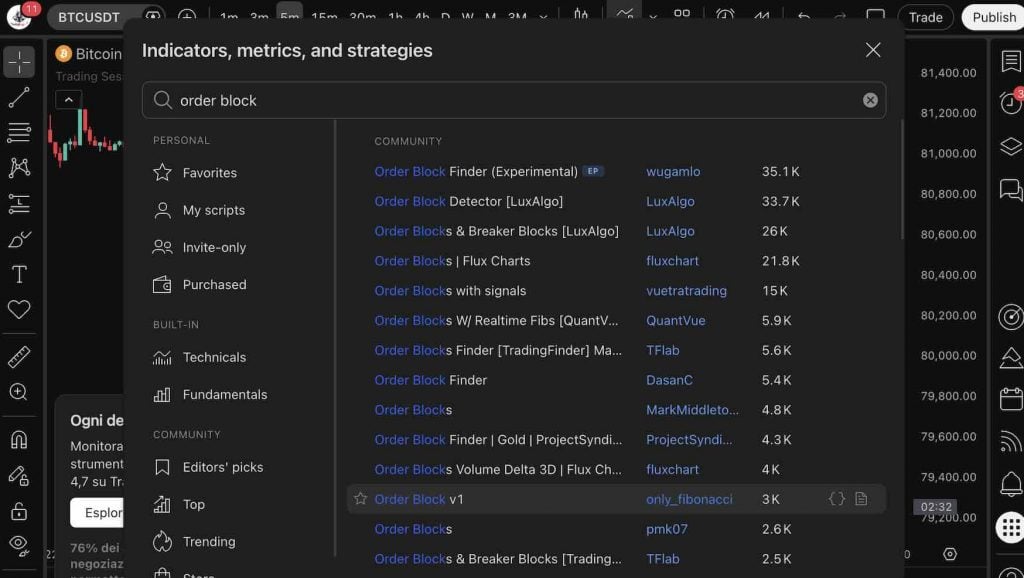Select the trend line drawing tool
Image resolution: width=1024 pixels, height=578 pixels.
19,97
